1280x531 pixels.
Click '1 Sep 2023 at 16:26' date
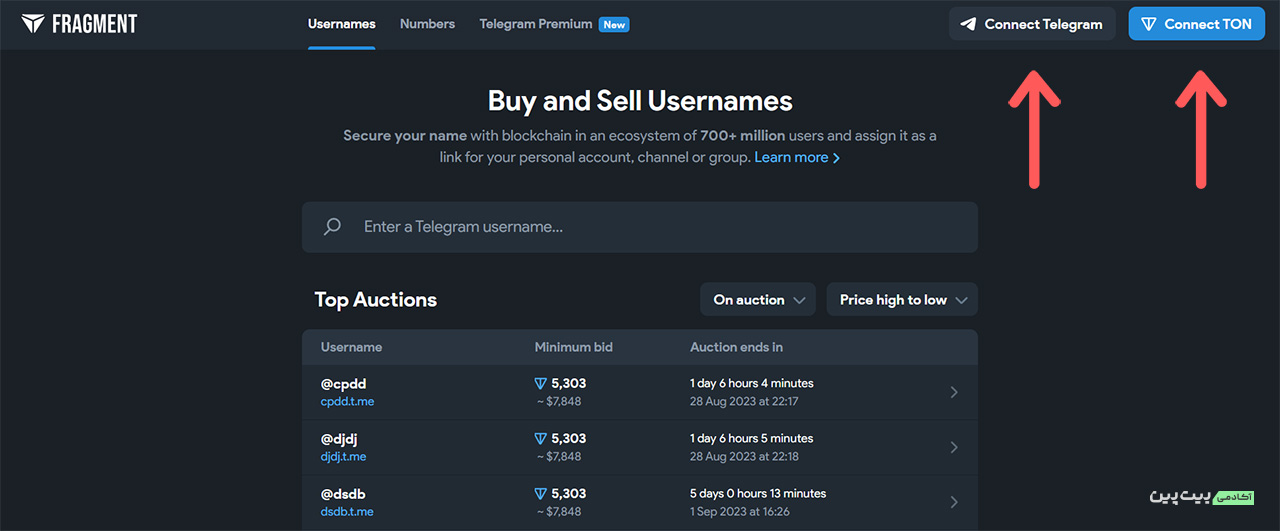tap(740, 512)
